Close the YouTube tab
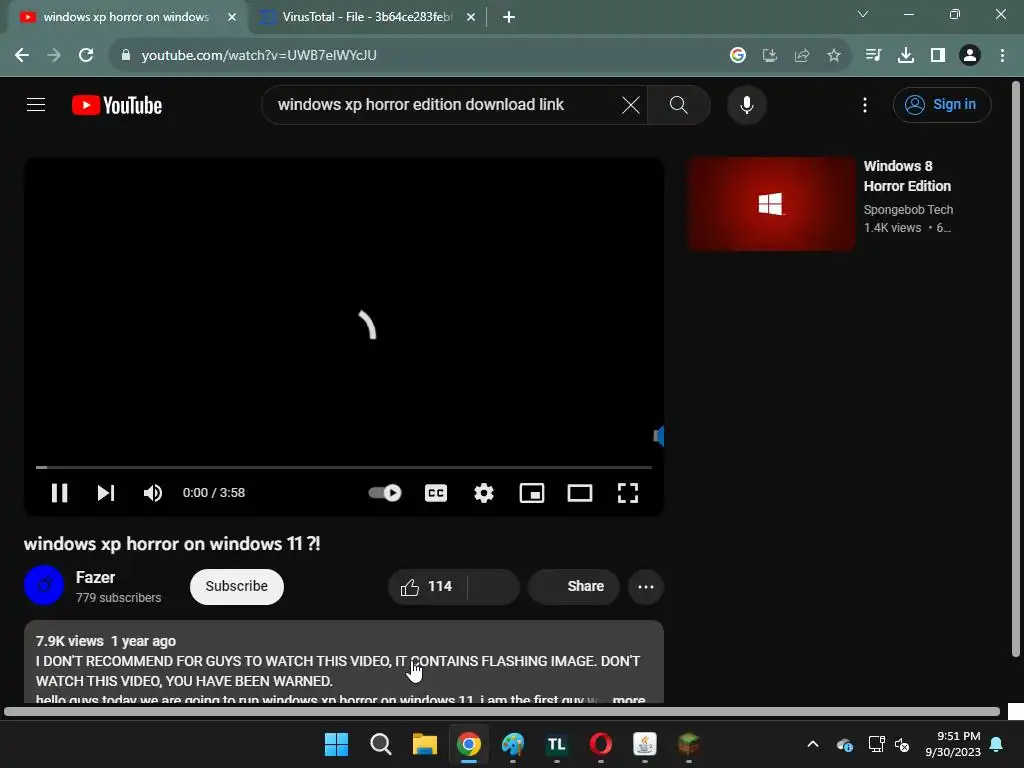The width and height of the screenshot is (1024, 768). pyautogui.click(x=232, y=17)
